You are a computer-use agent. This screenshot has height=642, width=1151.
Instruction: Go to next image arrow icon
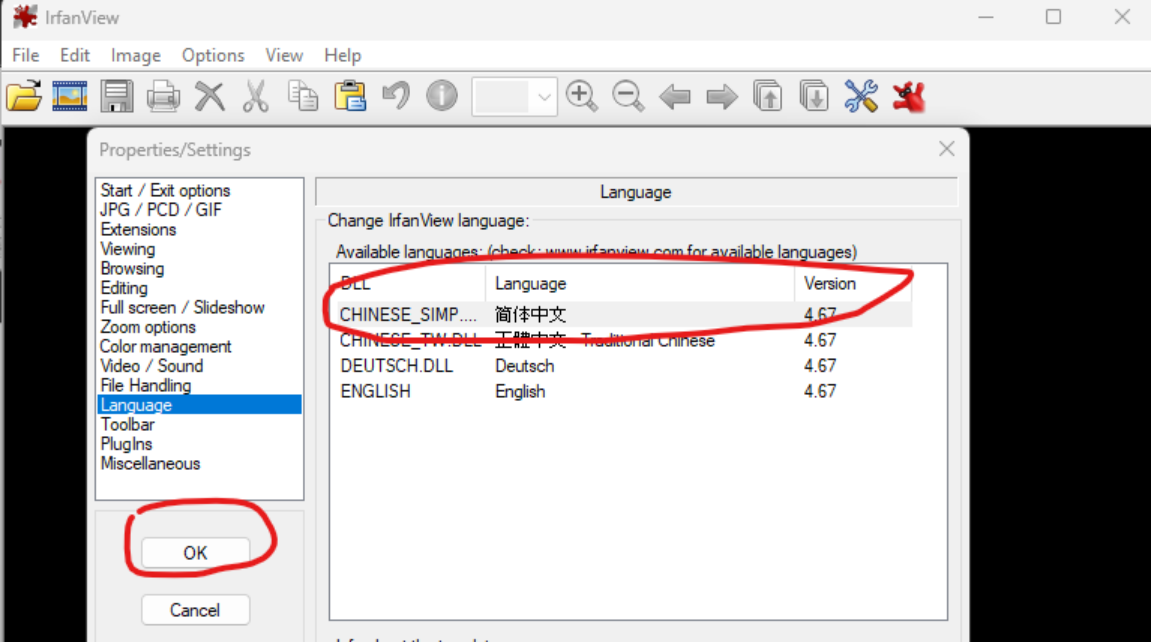click(722, 96)
